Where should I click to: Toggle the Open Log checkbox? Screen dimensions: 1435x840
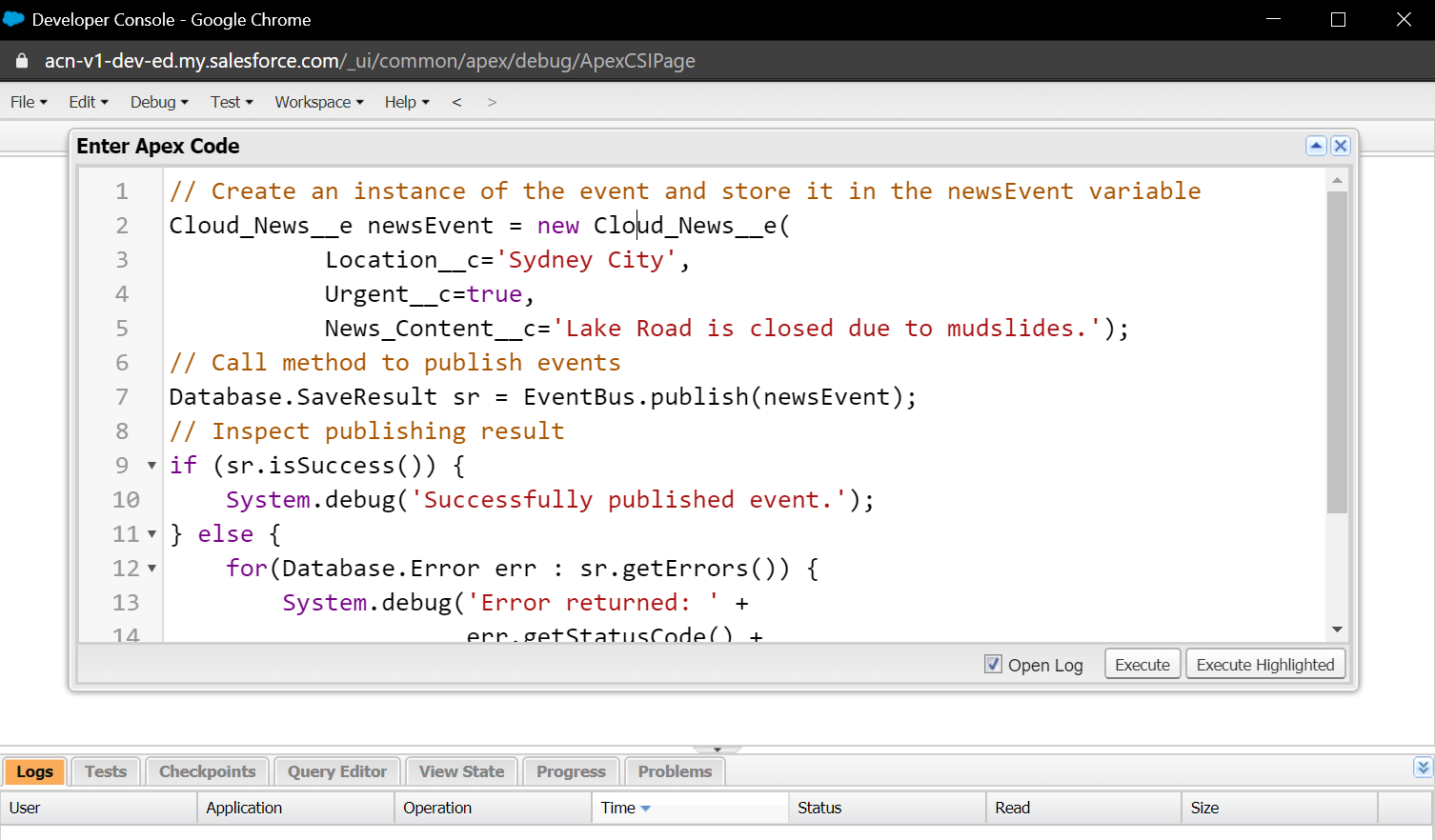point(993,665)
